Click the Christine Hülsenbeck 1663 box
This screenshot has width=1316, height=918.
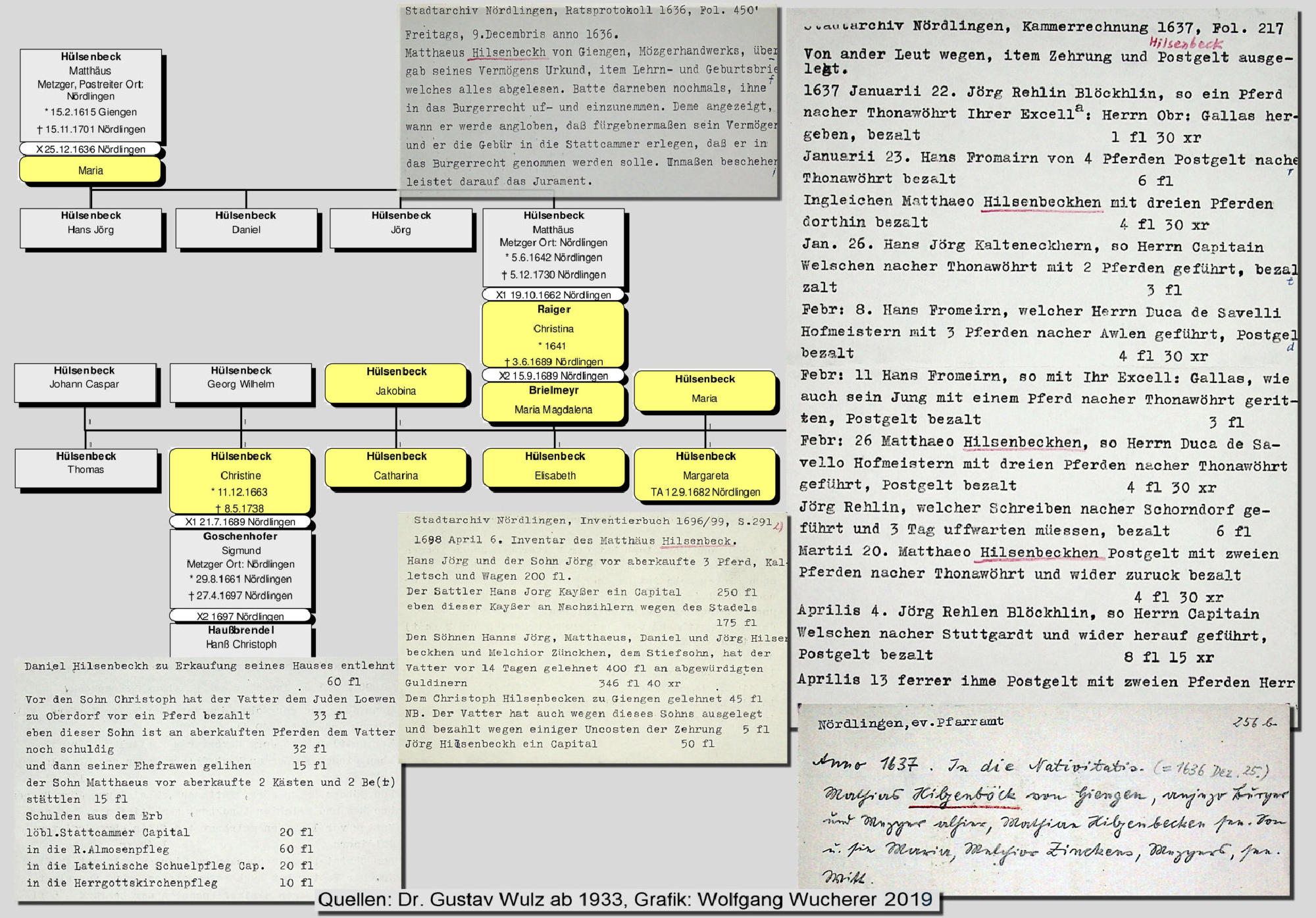(x=240, y=481)
